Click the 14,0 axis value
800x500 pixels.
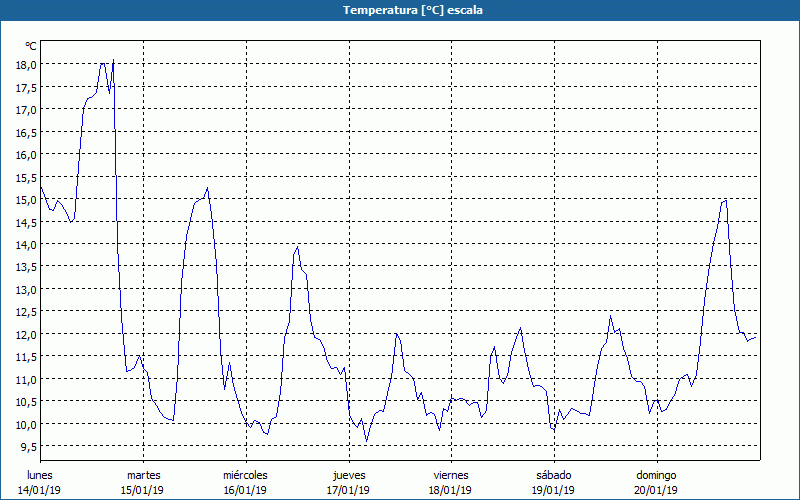pyautogui.click(x=28, y=244)
